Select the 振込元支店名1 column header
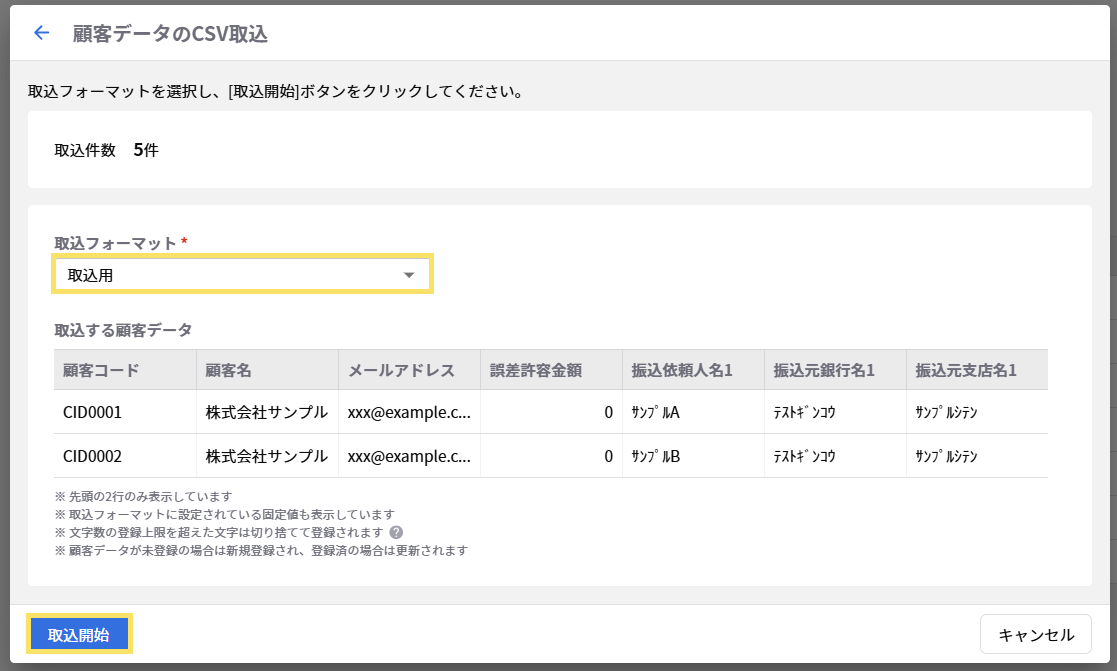The height and width of the screenshot is (671, 1117). 966,370
